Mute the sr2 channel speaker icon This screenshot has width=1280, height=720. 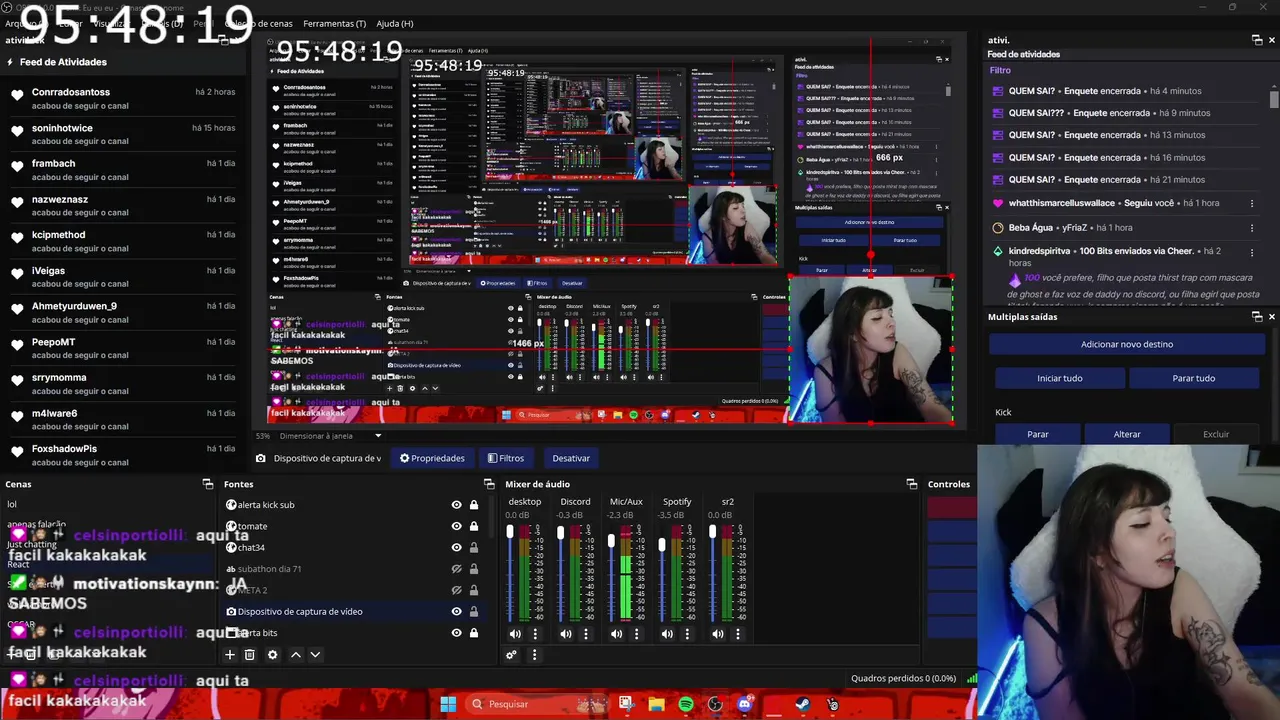click(718, 634)
